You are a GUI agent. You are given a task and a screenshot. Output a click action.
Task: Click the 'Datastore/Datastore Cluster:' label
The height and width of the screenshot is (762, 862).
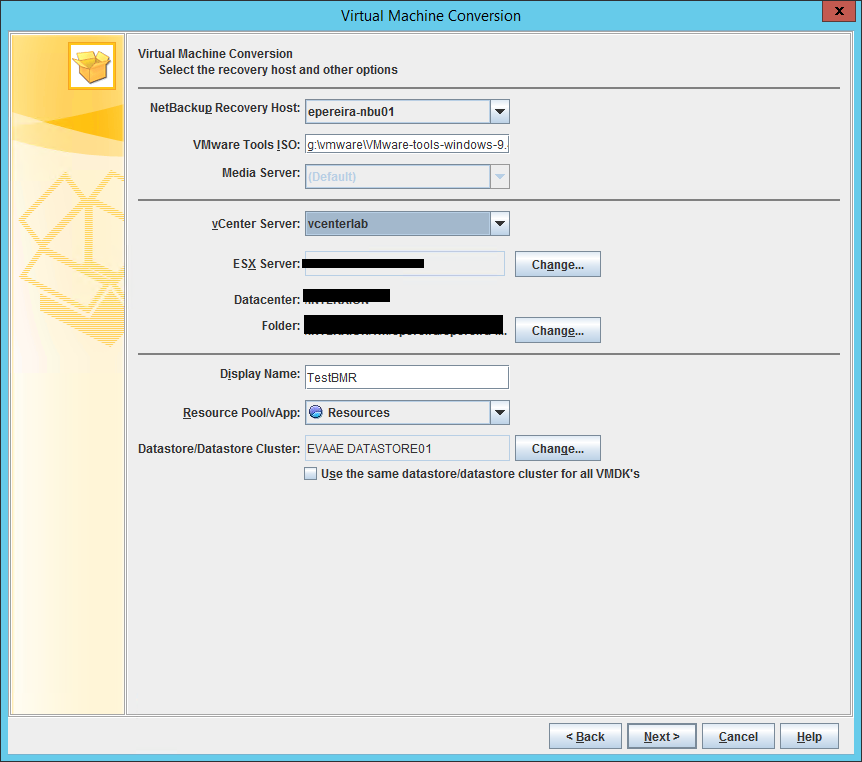click(219, 449)
